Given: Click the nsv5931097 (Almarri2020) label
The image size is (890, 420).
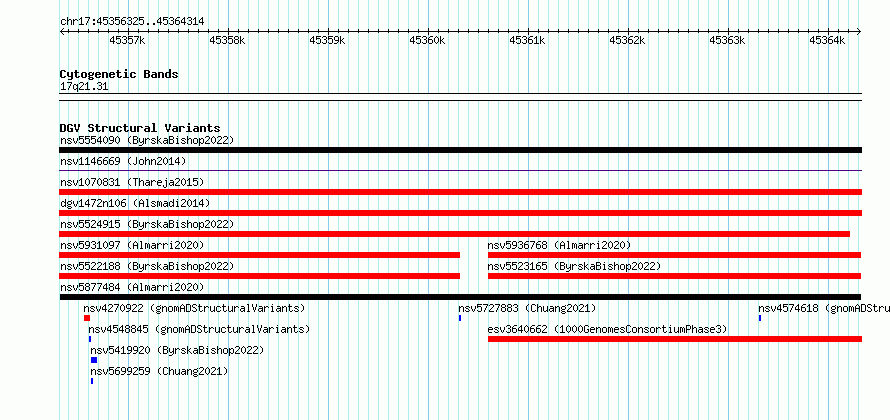Looking at the screenshot, I should click(132, 245).
